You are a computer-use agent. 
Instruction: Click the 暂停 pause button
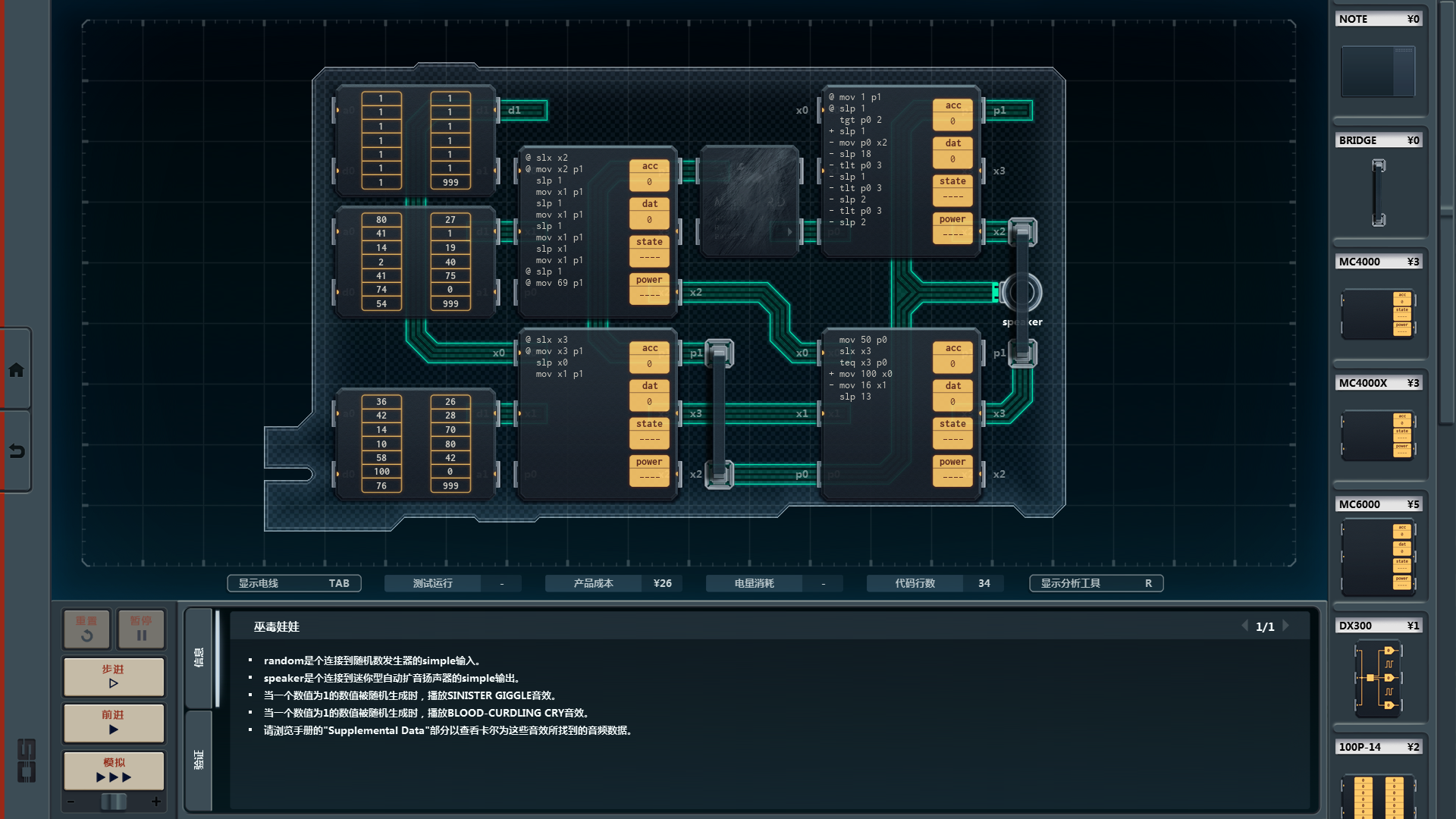[141, 629]
